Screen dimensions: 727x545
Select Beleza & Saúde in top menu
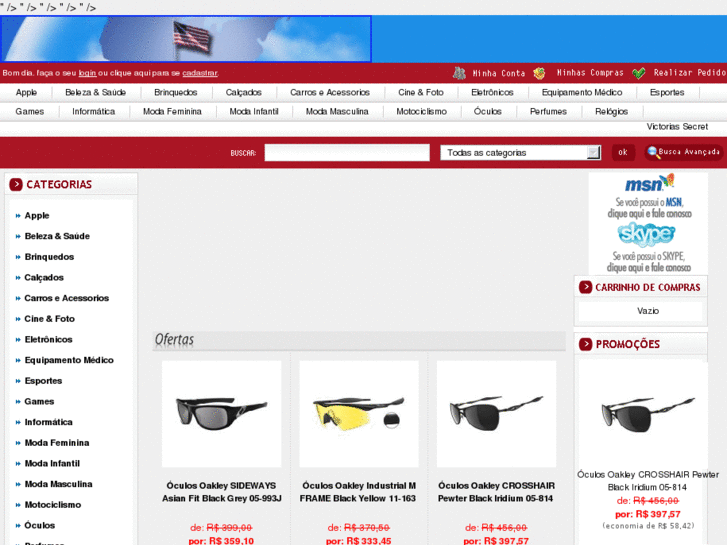point(96,92)
